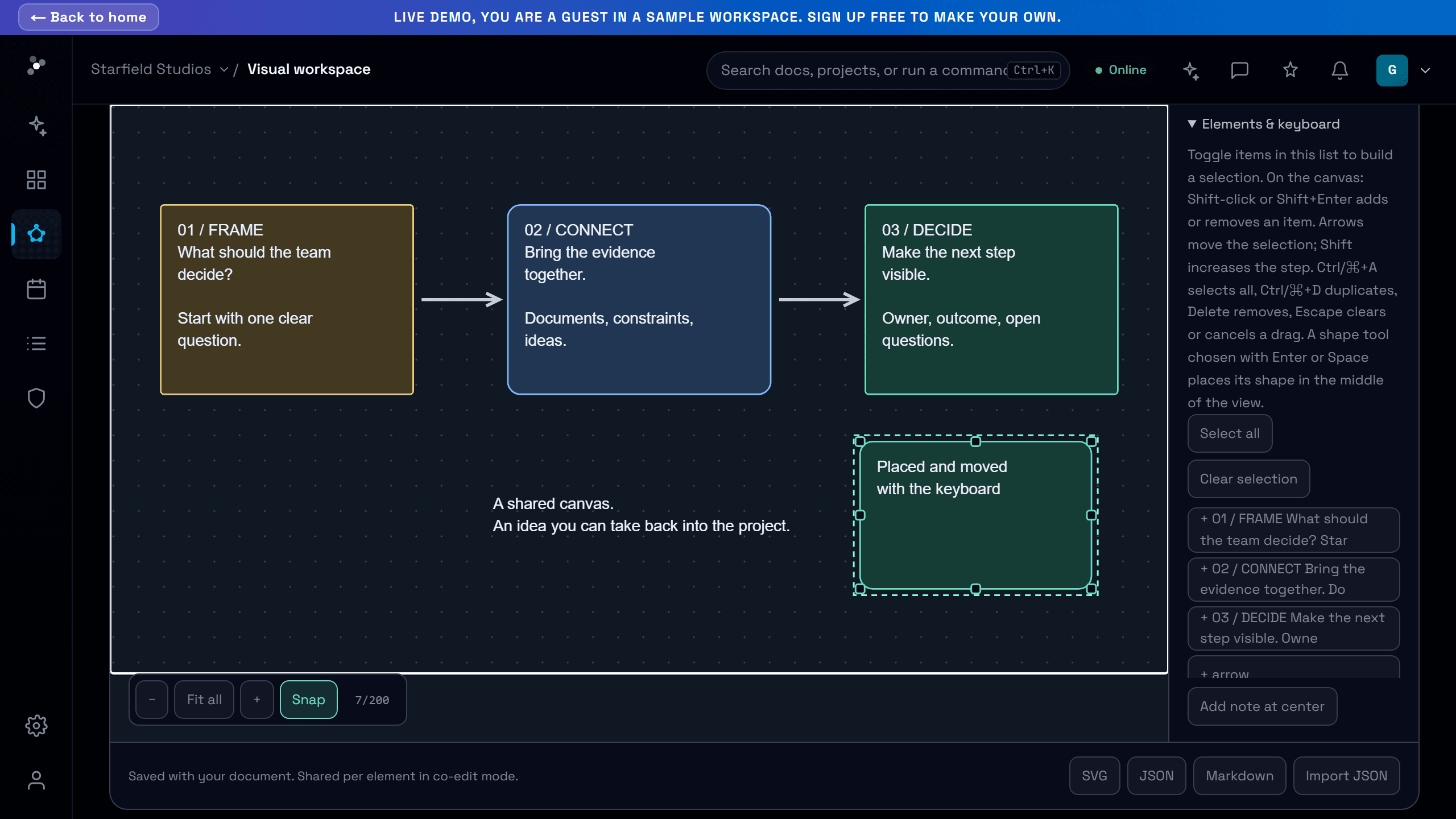Image resolution: width=1456 pixels, height=819 pixels.
Task: Click the Fit all button
Action: point(204,700)
